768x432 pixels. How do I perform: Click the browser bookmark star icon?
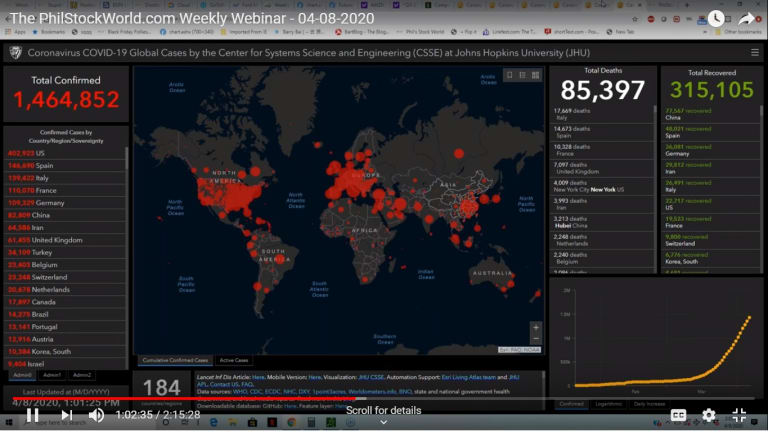(x=635, y=19)
